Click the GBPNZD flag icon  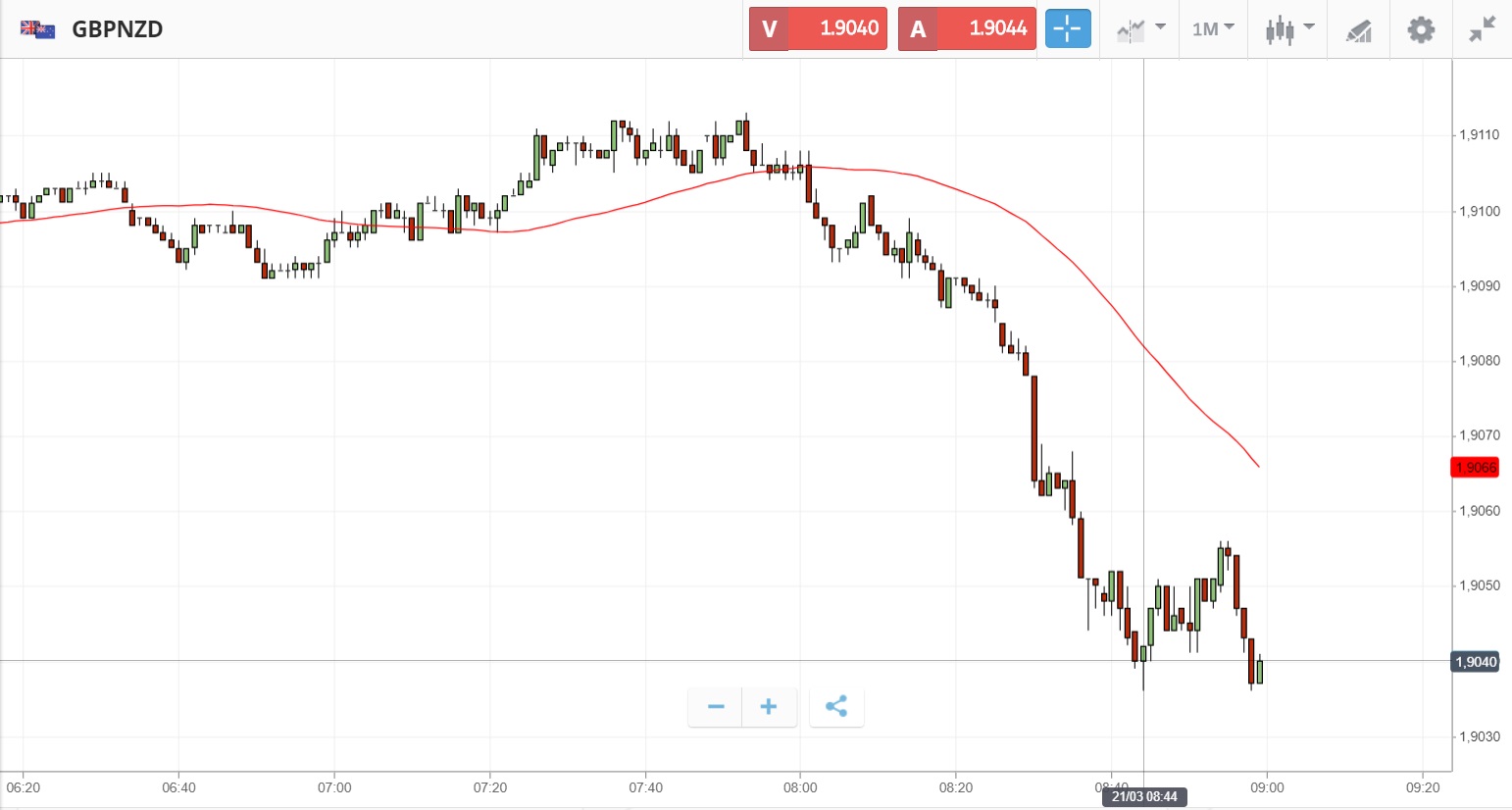[38, 29]
